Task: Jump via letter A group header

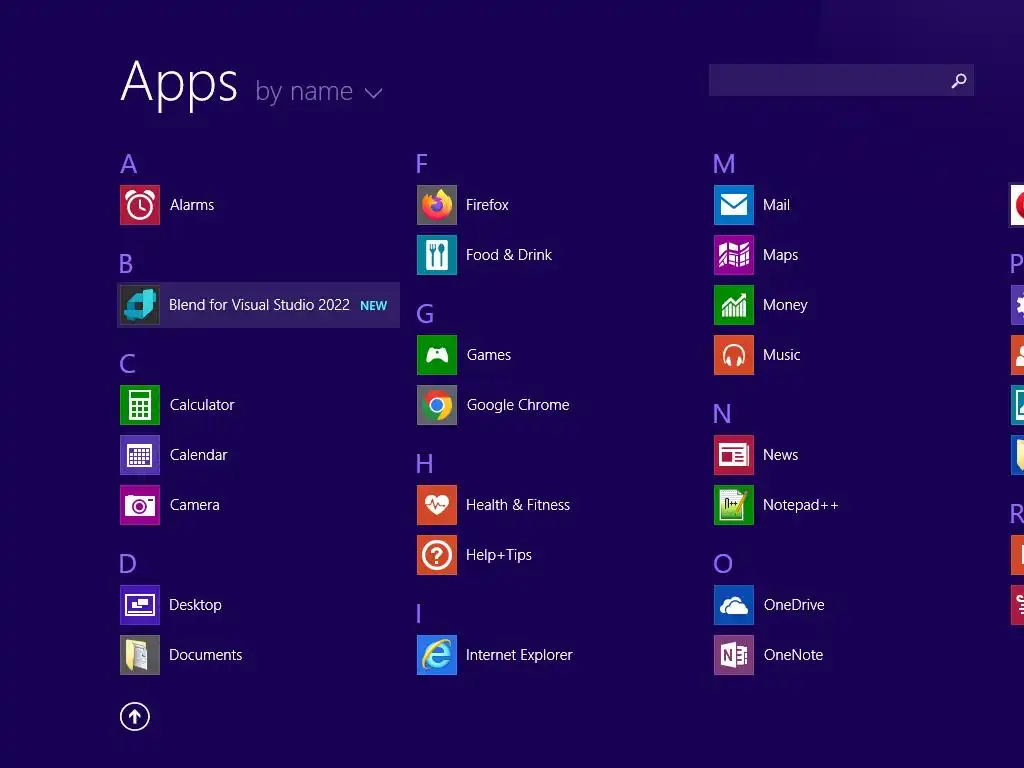Action: pos(129,164)
